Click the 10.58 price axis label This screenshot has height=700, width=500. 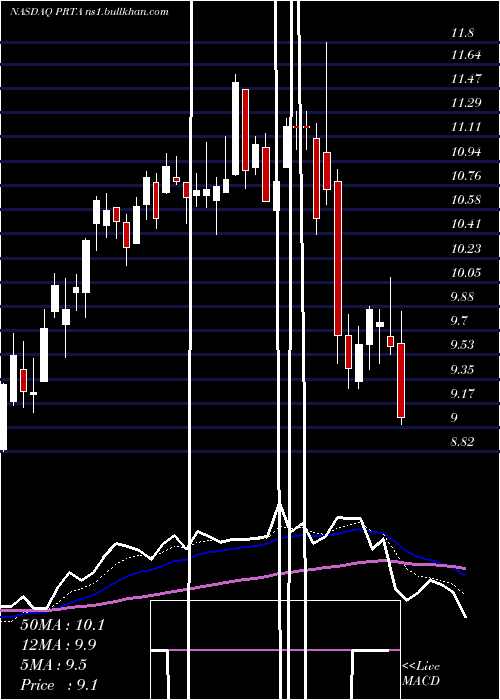[466, 200]
